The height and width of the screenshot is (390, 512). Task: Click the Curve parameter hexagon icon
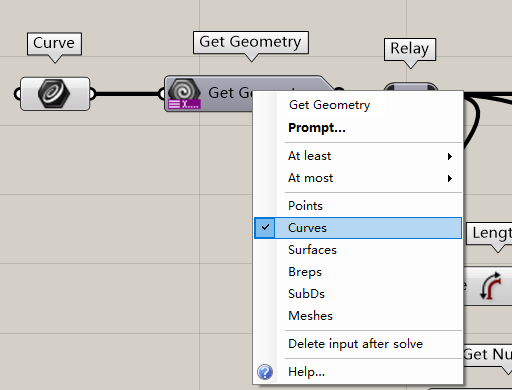point(54,93)
